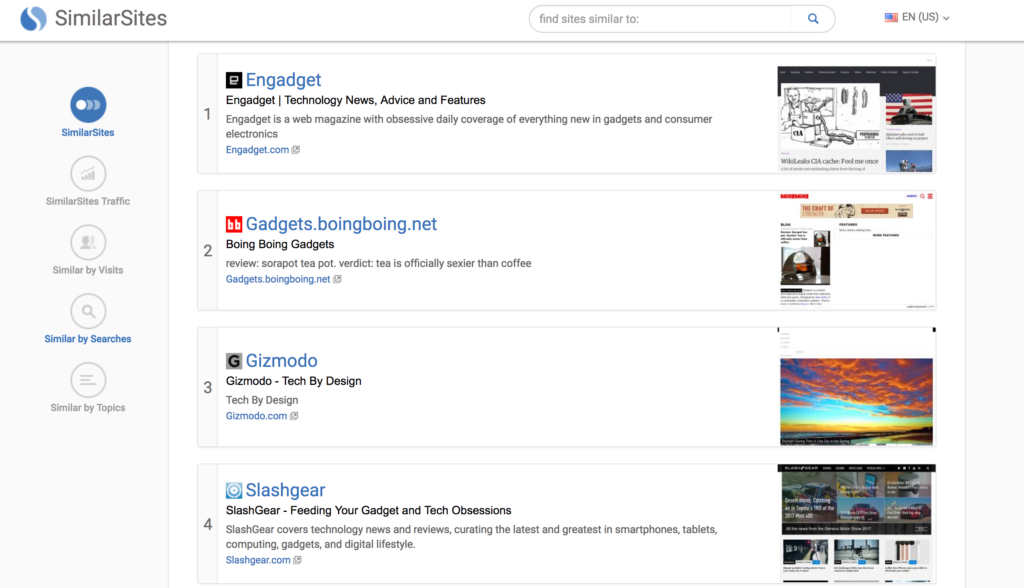The height and width of the screenshot is (588, 1024).
Task: Click the SimilarSites header wordmark
Action: coord(111,18)
